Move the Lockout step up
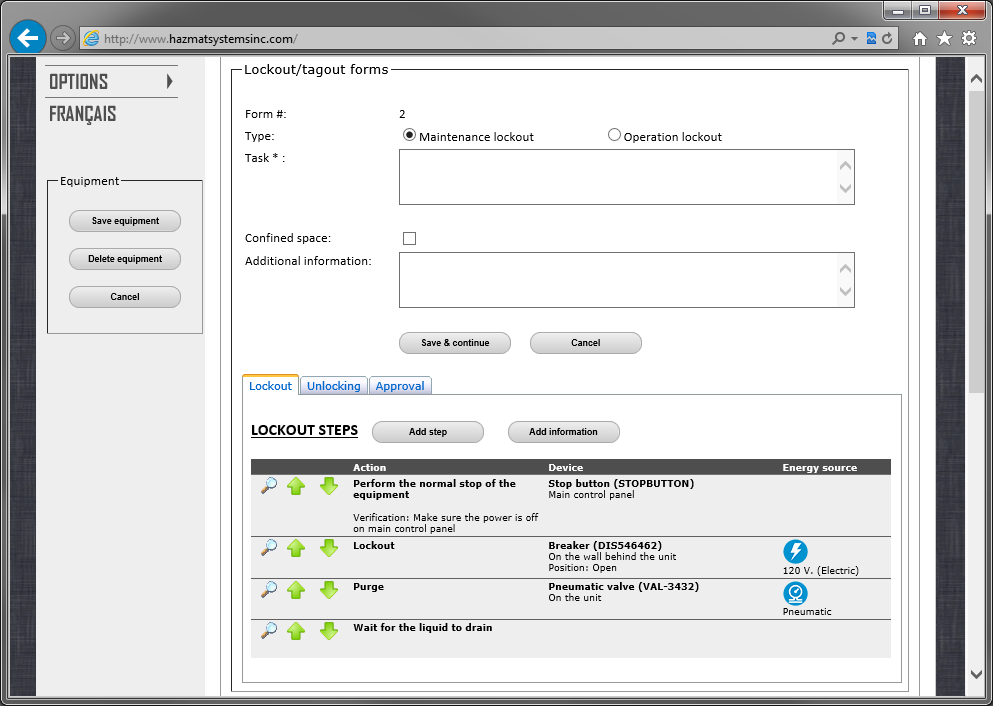Screen dimensions: 993x706 click(x=296, y=548)
